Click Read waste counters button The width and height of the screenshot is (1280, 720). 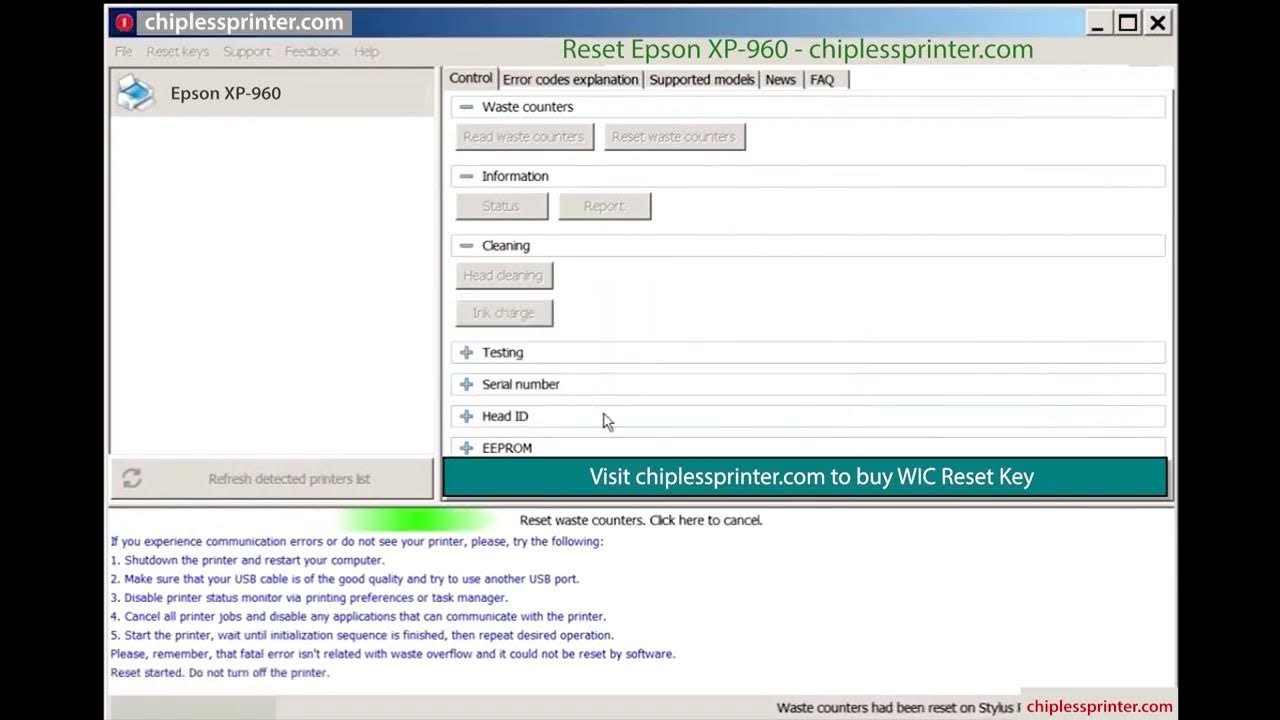524,137
